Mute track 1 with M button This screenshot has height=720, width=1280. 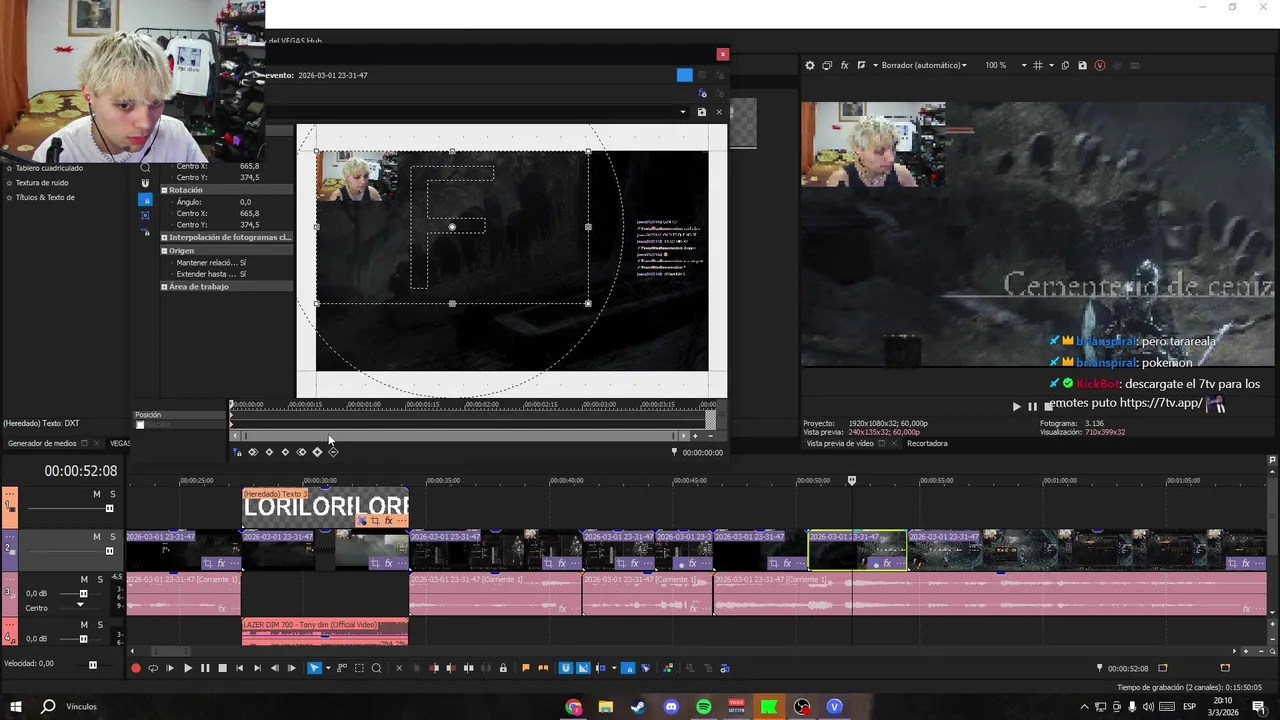coord(97,494)
